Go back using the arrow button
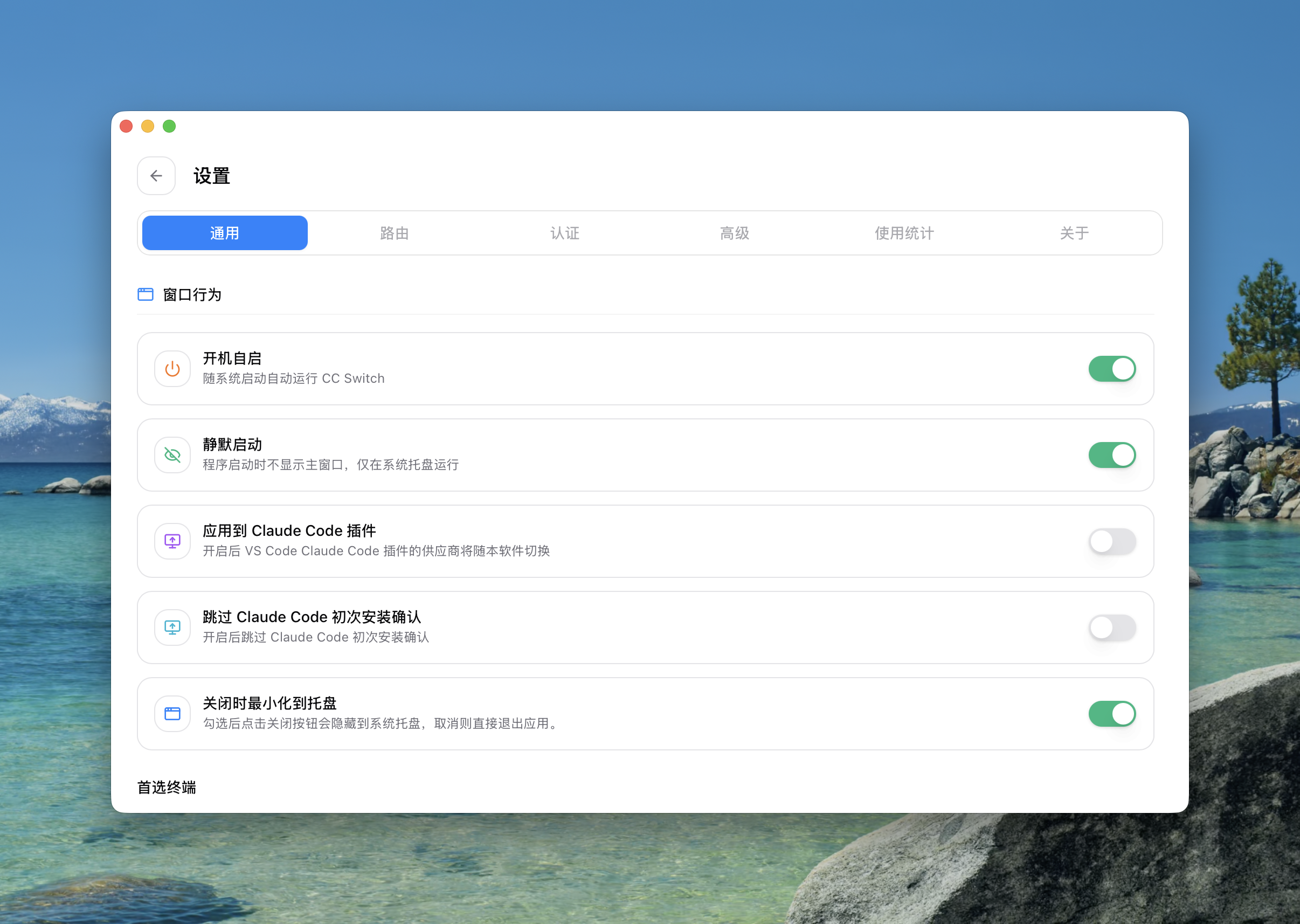The height and width of the screenshot is (924, 1300). coord(156,176)
